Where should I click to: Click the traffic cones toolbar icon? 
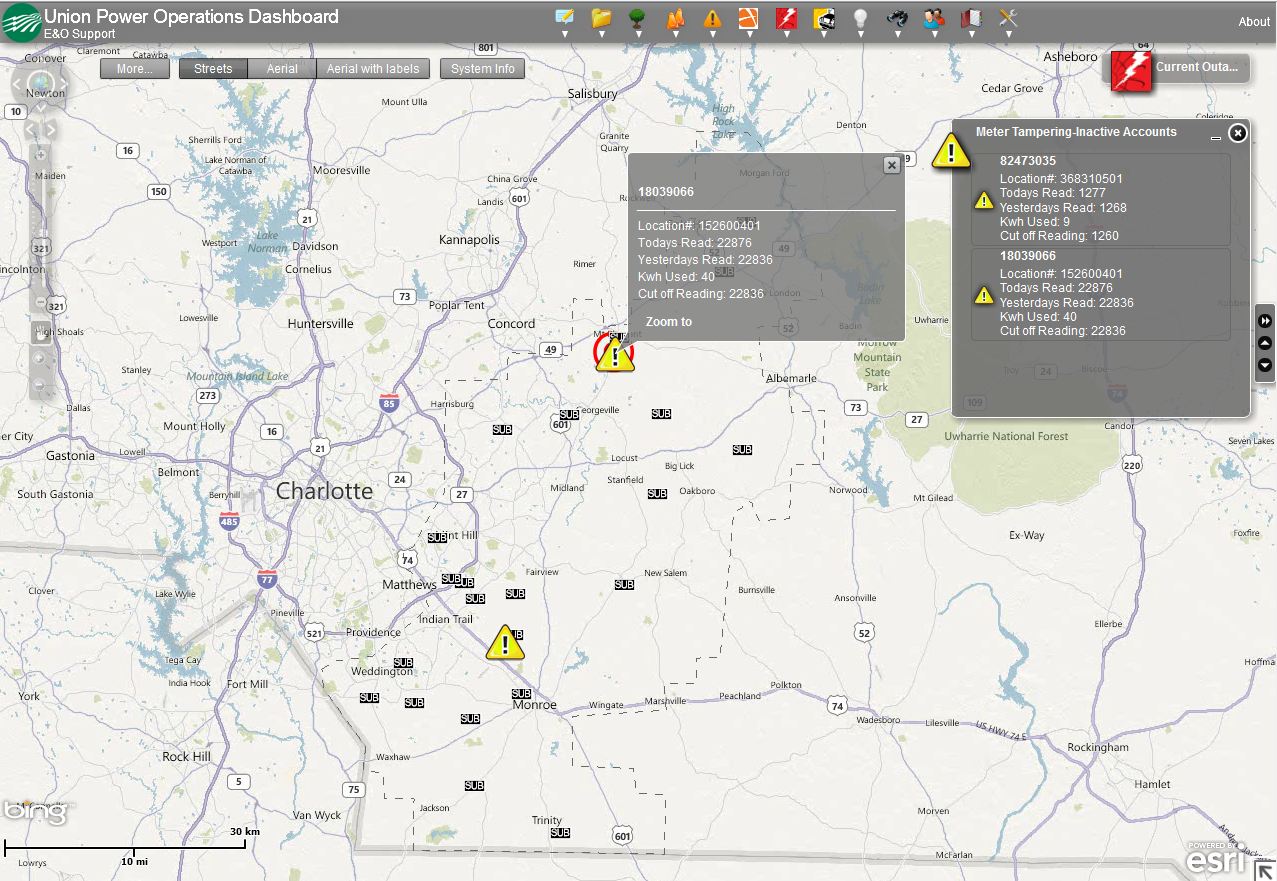[x=674, y=18]
